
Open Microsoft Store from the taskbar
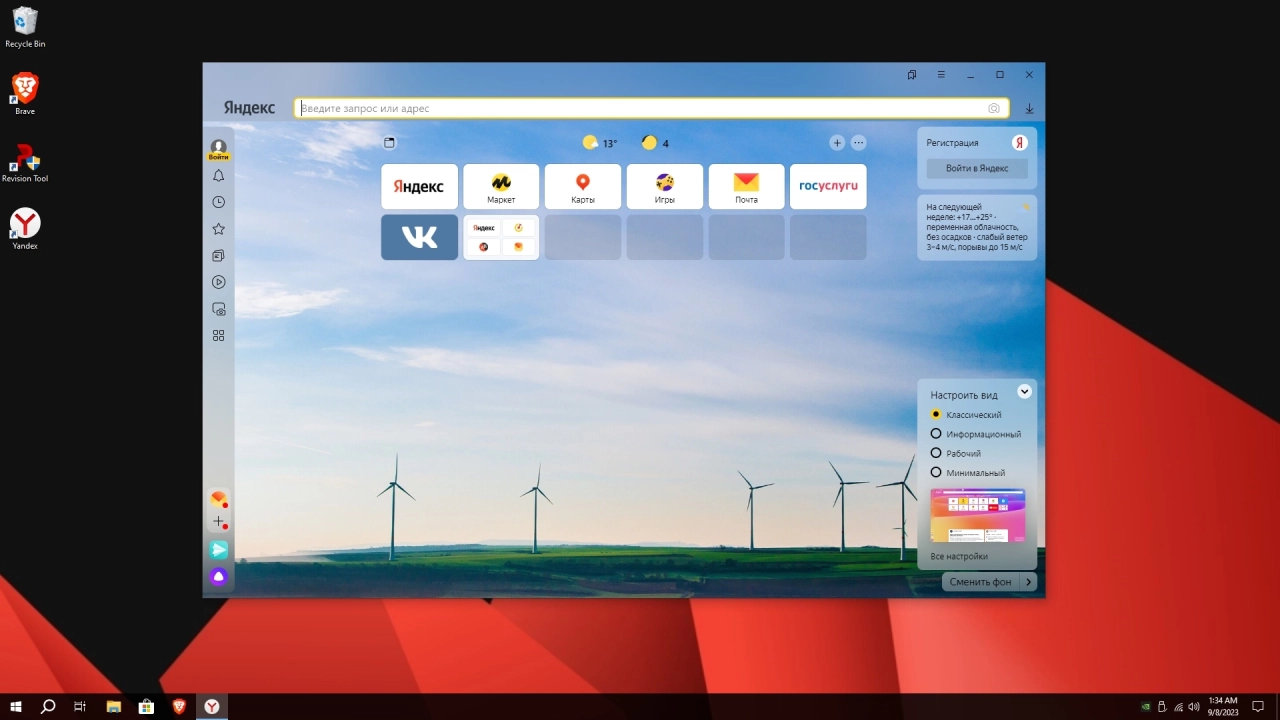coord(146,707)
